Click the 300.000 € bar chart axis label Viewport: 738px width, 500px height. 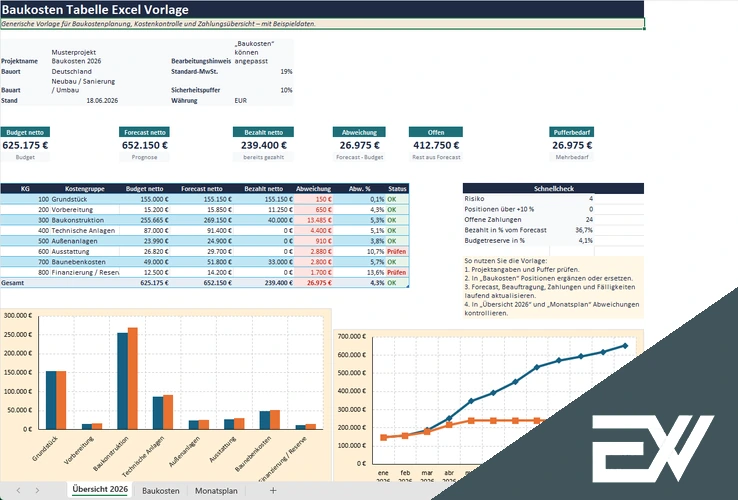pyautogui.click(x=18, y=315)
